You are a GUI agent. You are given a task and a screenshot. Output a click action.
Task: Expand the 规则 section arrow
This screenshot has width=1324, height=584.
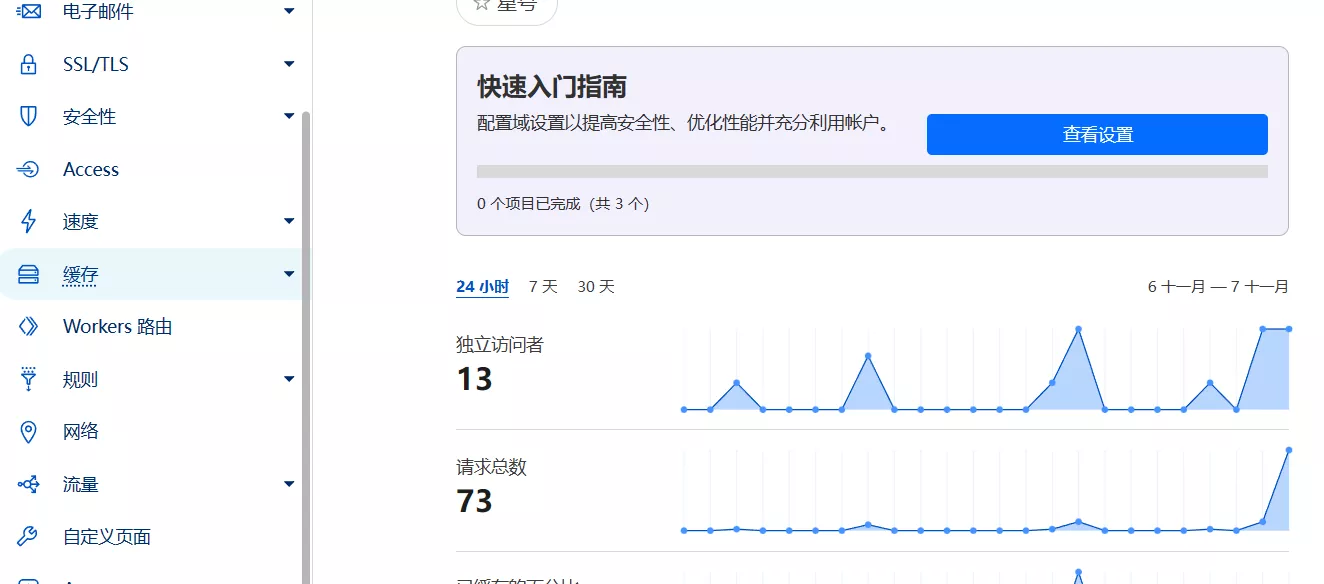[289, 379]
